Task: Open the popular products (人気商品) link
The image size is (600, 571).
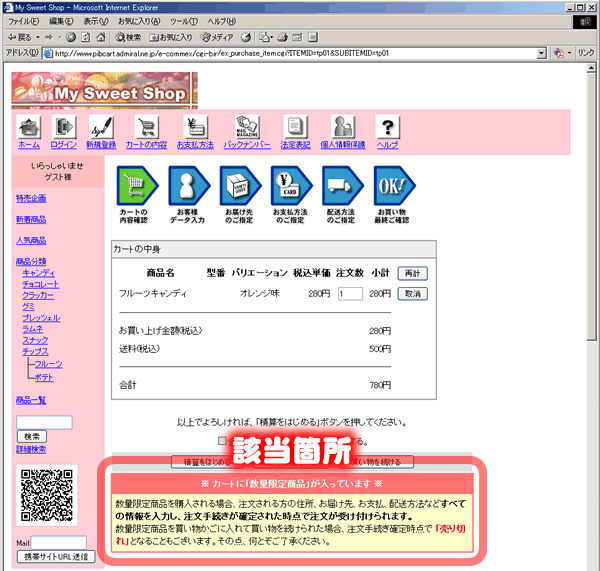Action: point(31,240)
